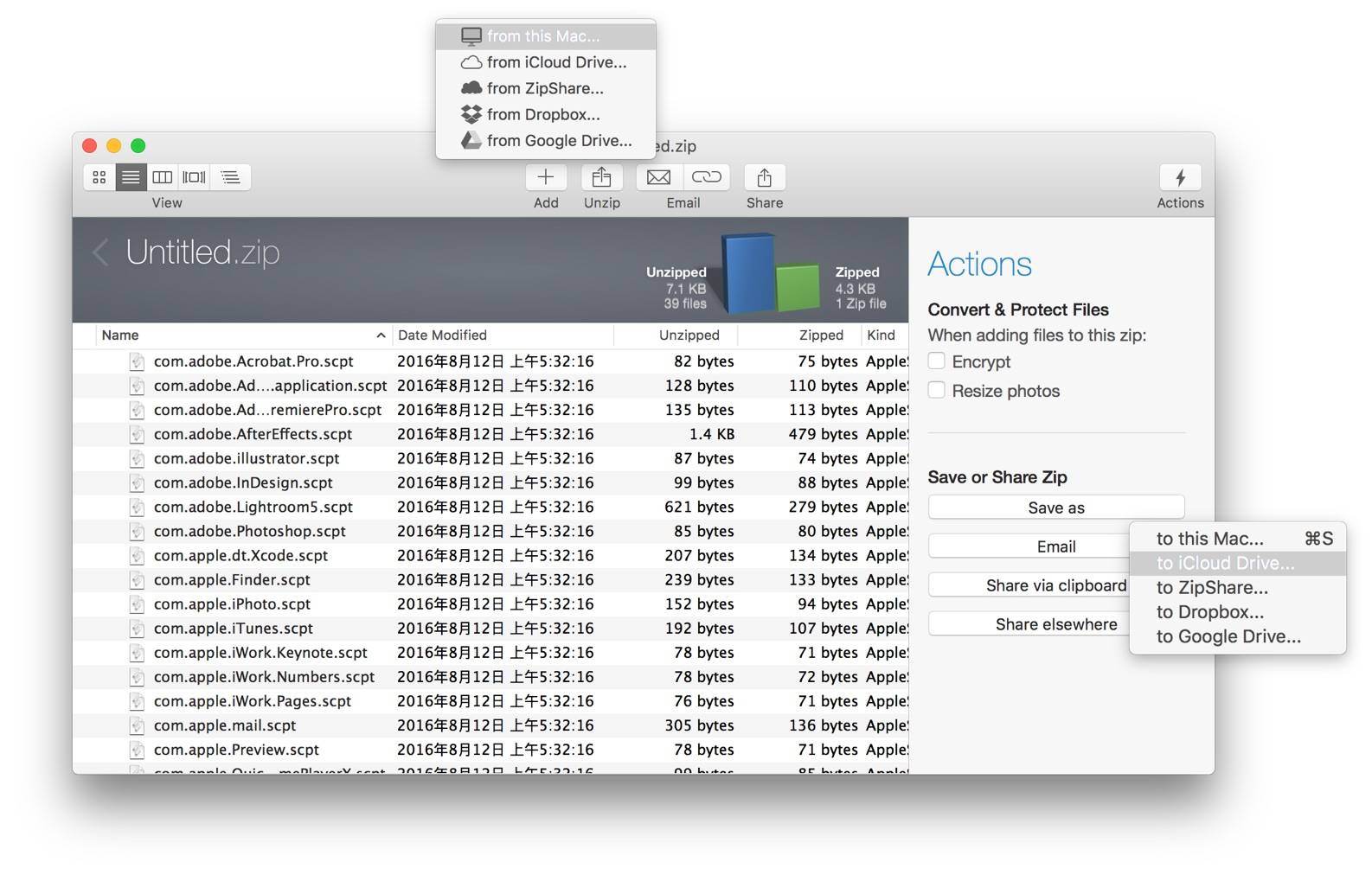The height and width of the screenshot is (875, 1372).
Task: Select com.apple.iWork.Numbers.scpt file
Action: [x=490, y=677]
